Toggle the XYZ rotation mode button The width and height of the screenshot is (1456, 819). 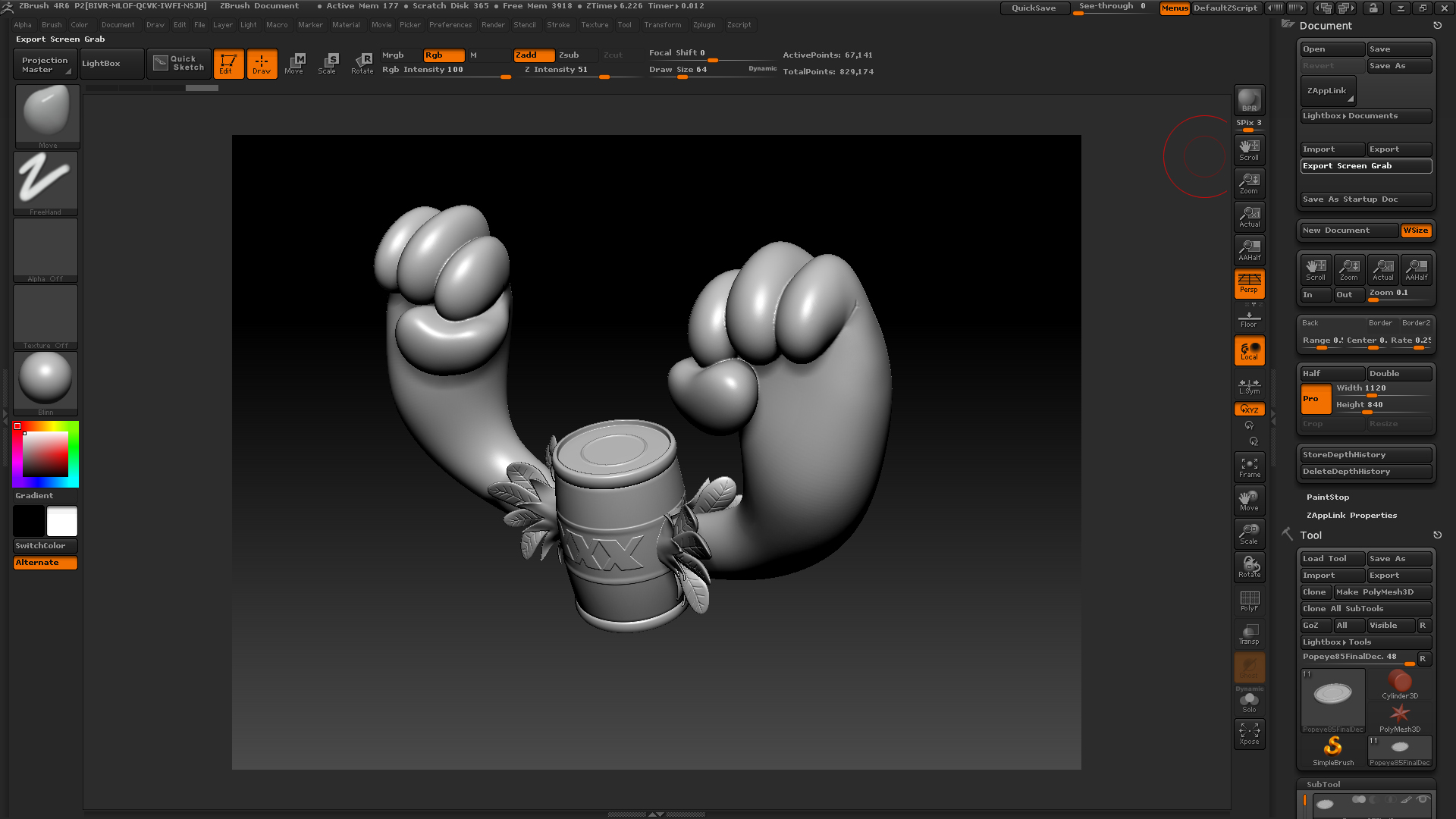[1249, 409]
